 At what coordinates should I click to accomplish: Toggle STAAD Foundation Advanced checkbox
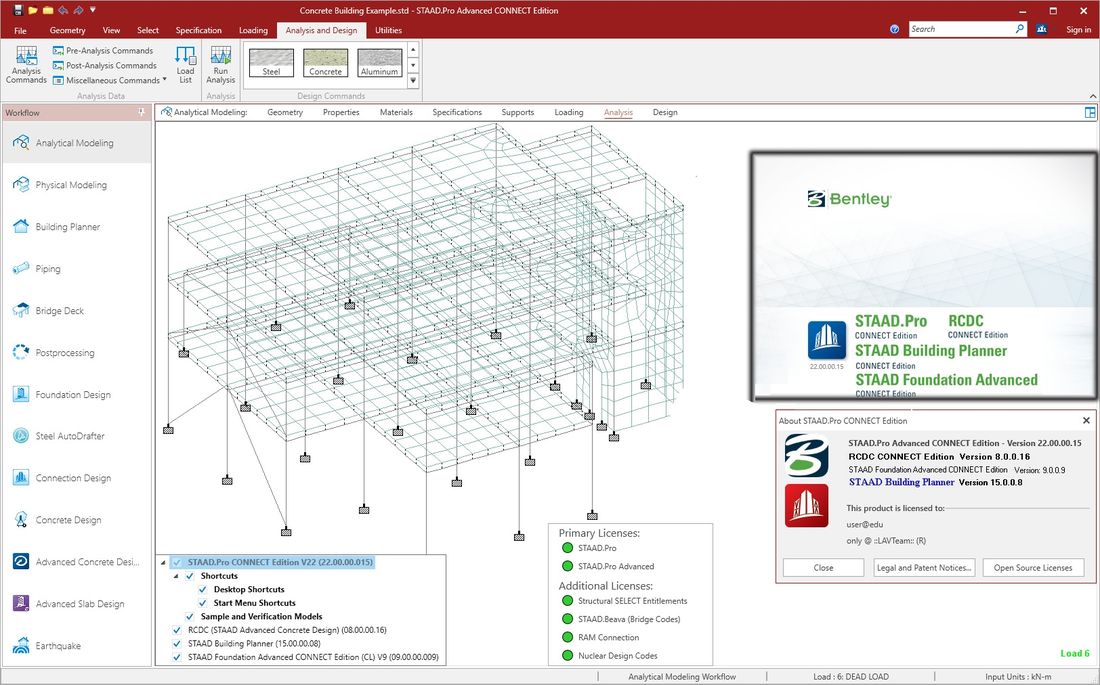tap(177, 657)
